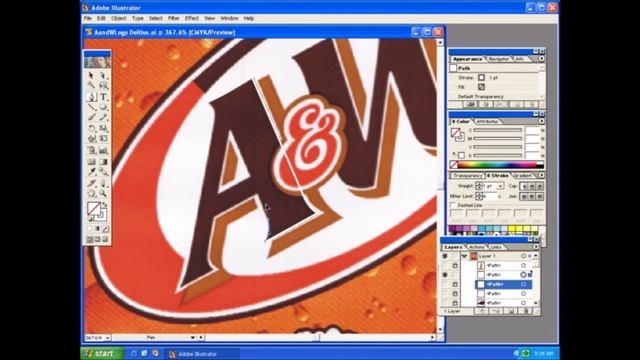
Task: Select the black arrow Selection tool
Action: pyautogui.click(x=91, y=76)
